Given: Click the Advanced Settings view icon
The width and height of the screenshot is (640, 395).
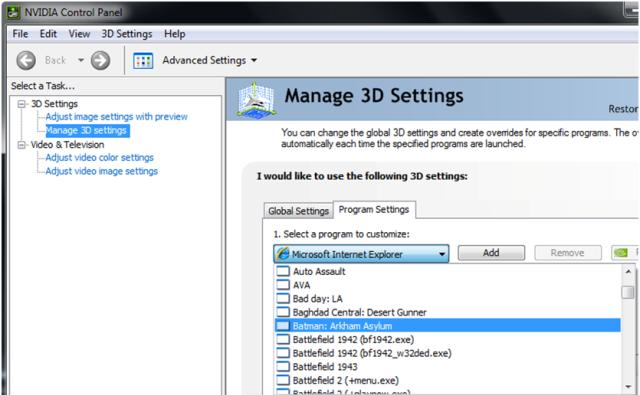Looking at the screenshot, I should point(143,60).
